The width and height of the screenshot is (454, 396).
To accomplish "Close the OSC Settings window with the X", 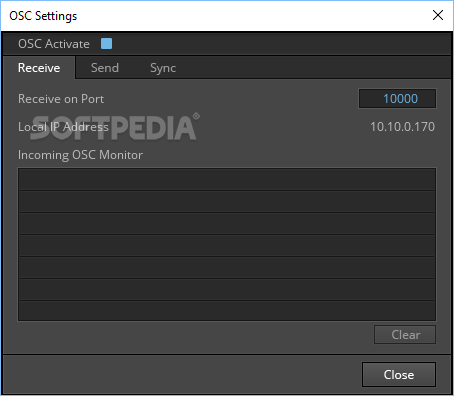I will [438, 15].
